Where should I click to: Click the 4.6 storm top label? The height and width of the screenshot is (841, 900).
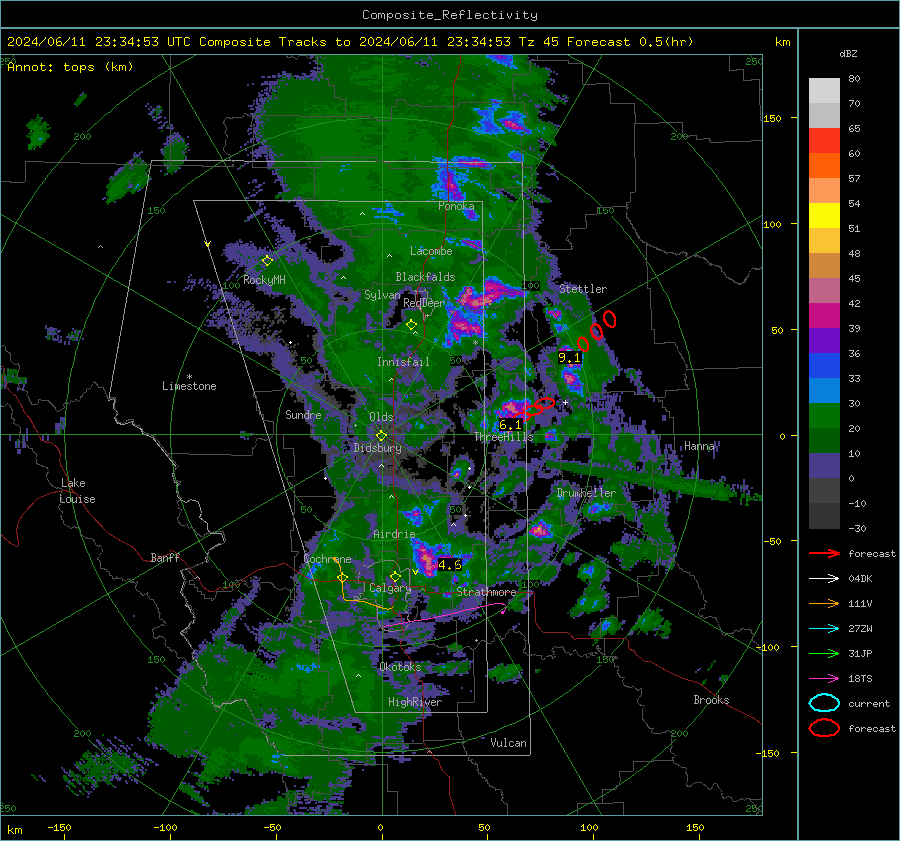click(449, 565)
